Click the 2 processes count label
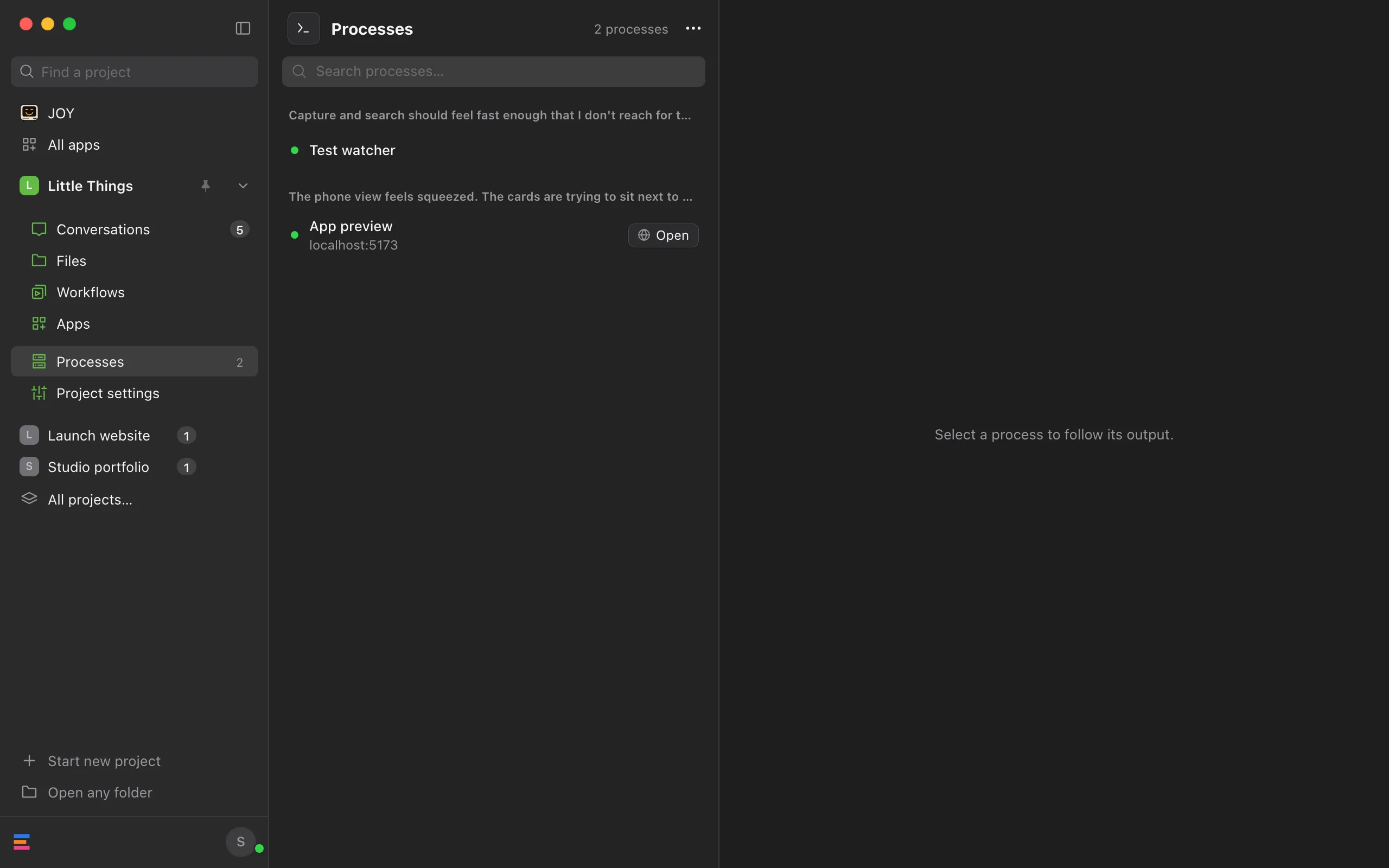 click(x=631, y=29)
